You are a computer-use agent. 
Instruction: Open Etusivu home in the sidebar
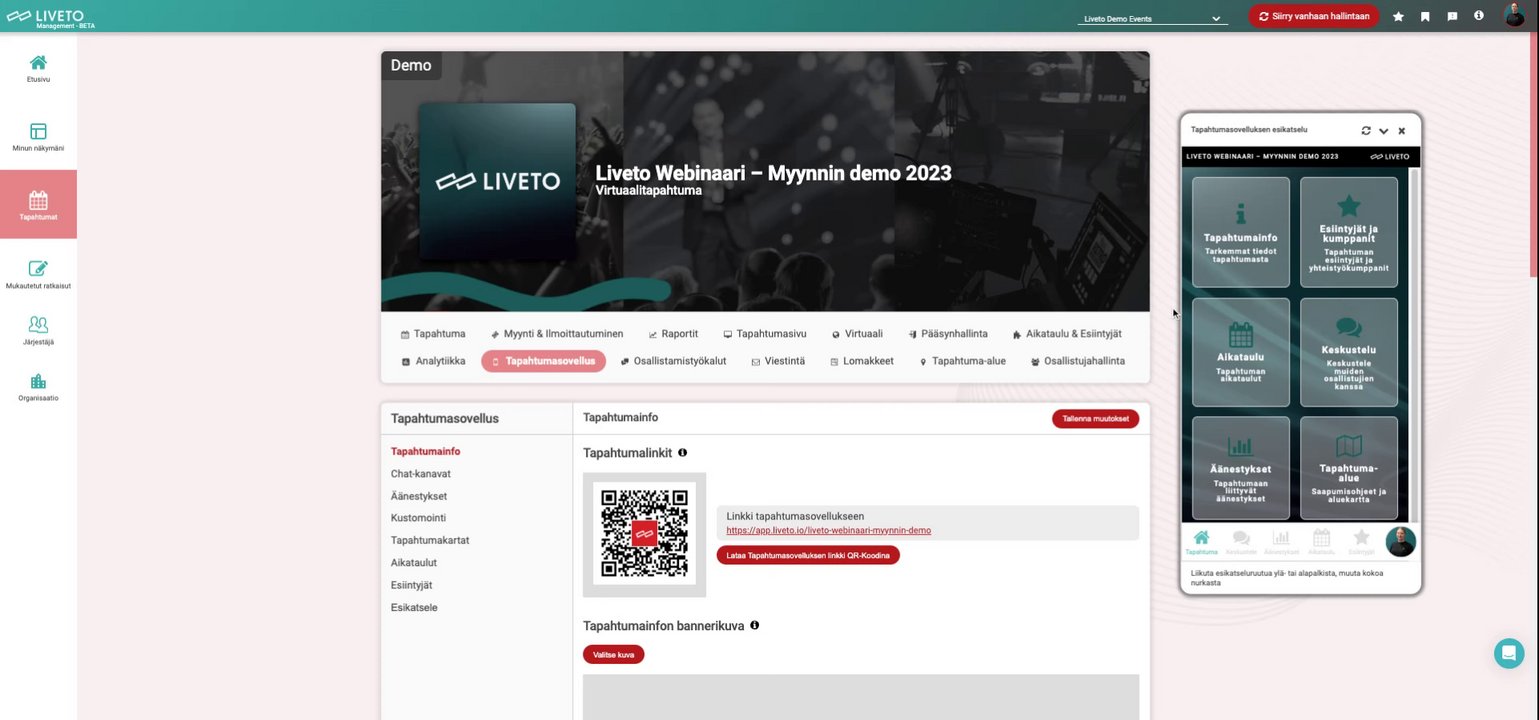(x=38, y=68)
